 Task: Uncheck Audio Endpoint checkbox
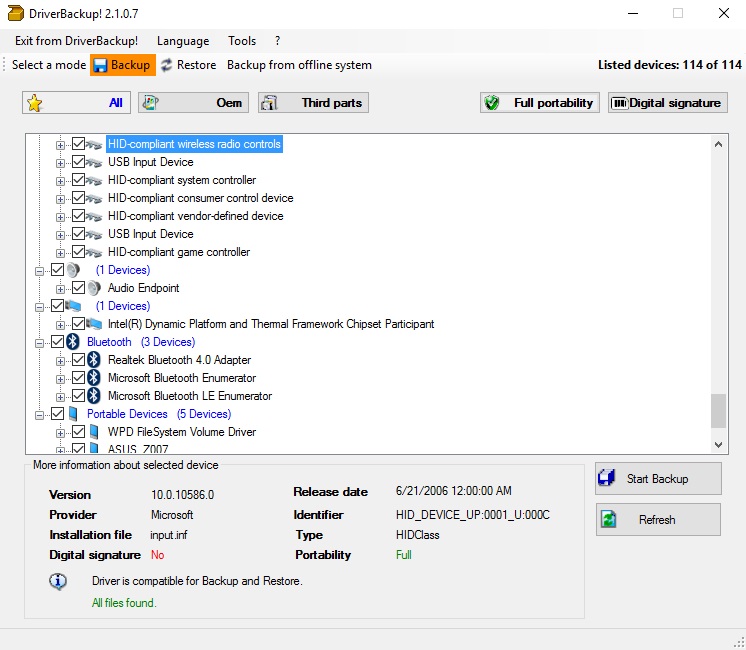[79, 287]
